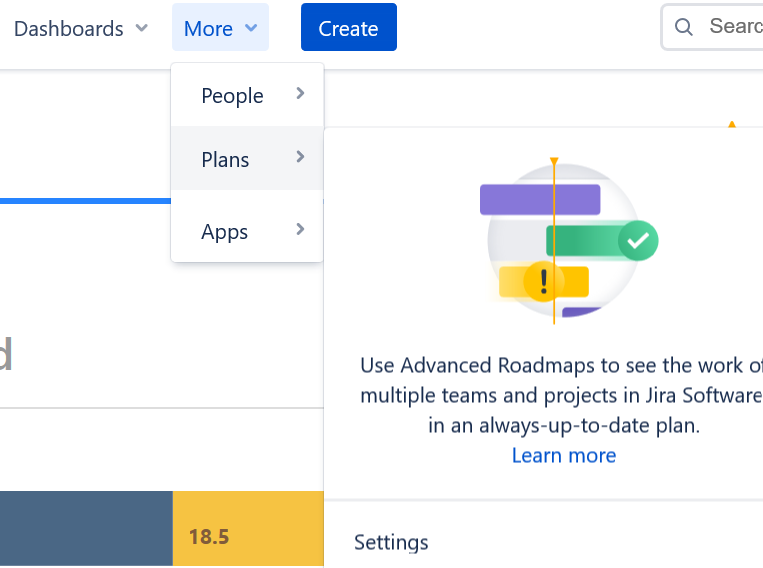Open the Dashboards dropdown menu
The height and width of the screenshot is (568, 763).
pos(80,28)
